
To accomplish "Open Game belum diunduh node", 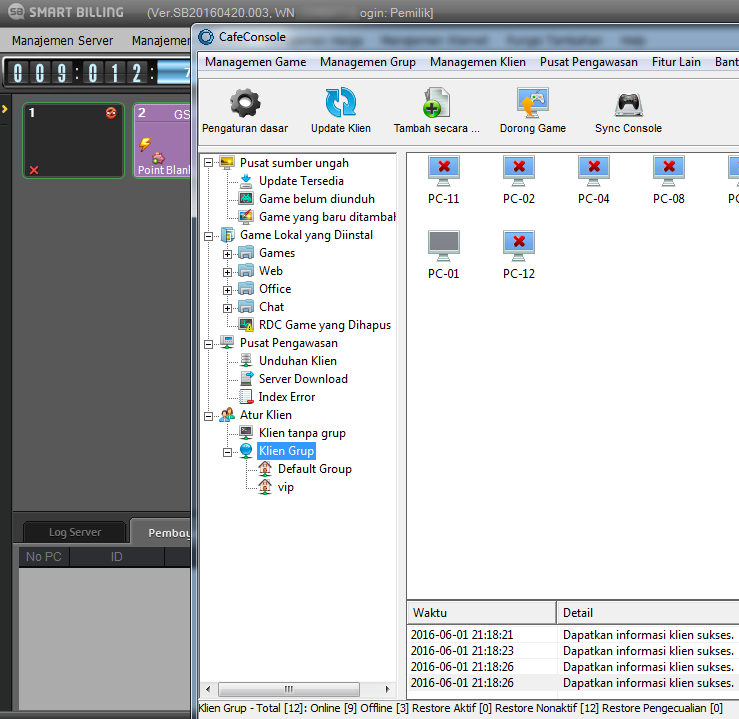I will tap(317, 199).
